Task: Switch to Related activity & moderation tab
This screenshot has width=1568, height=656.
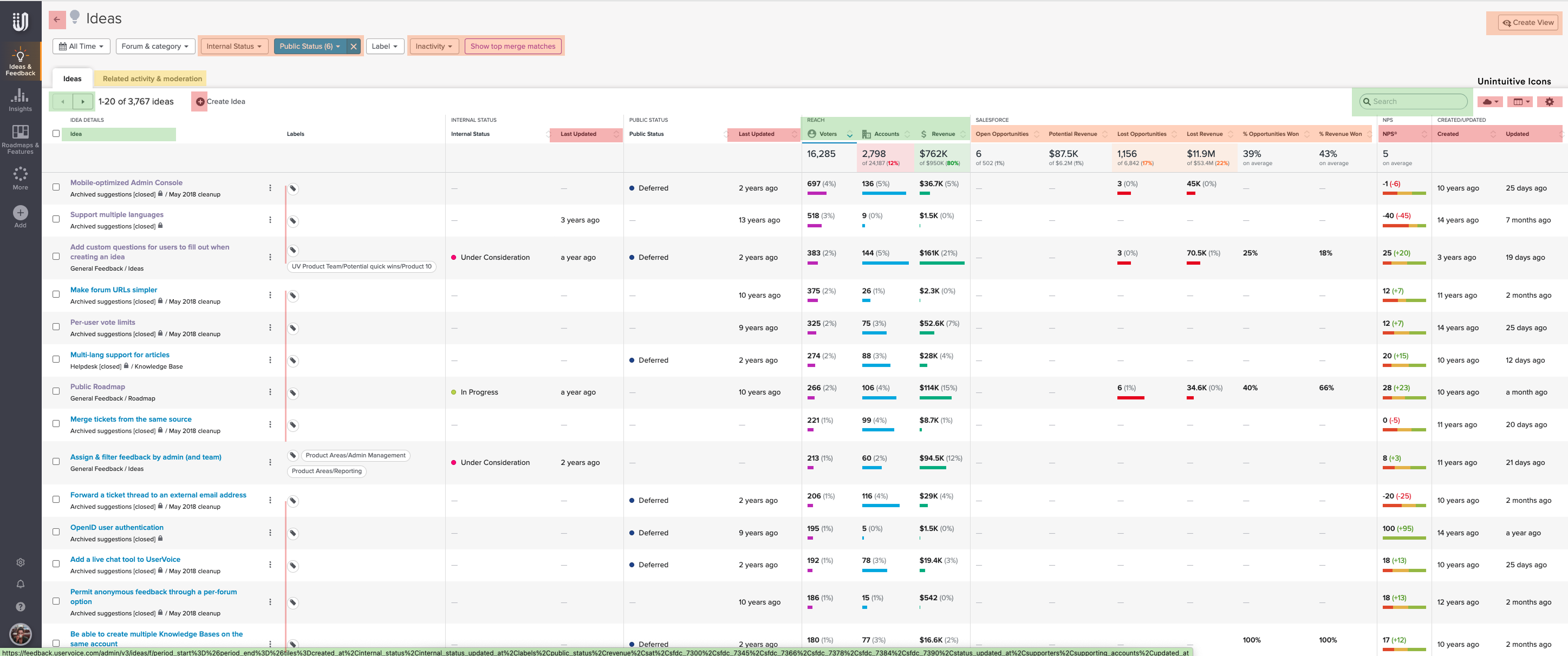Action: pos(152,79)
